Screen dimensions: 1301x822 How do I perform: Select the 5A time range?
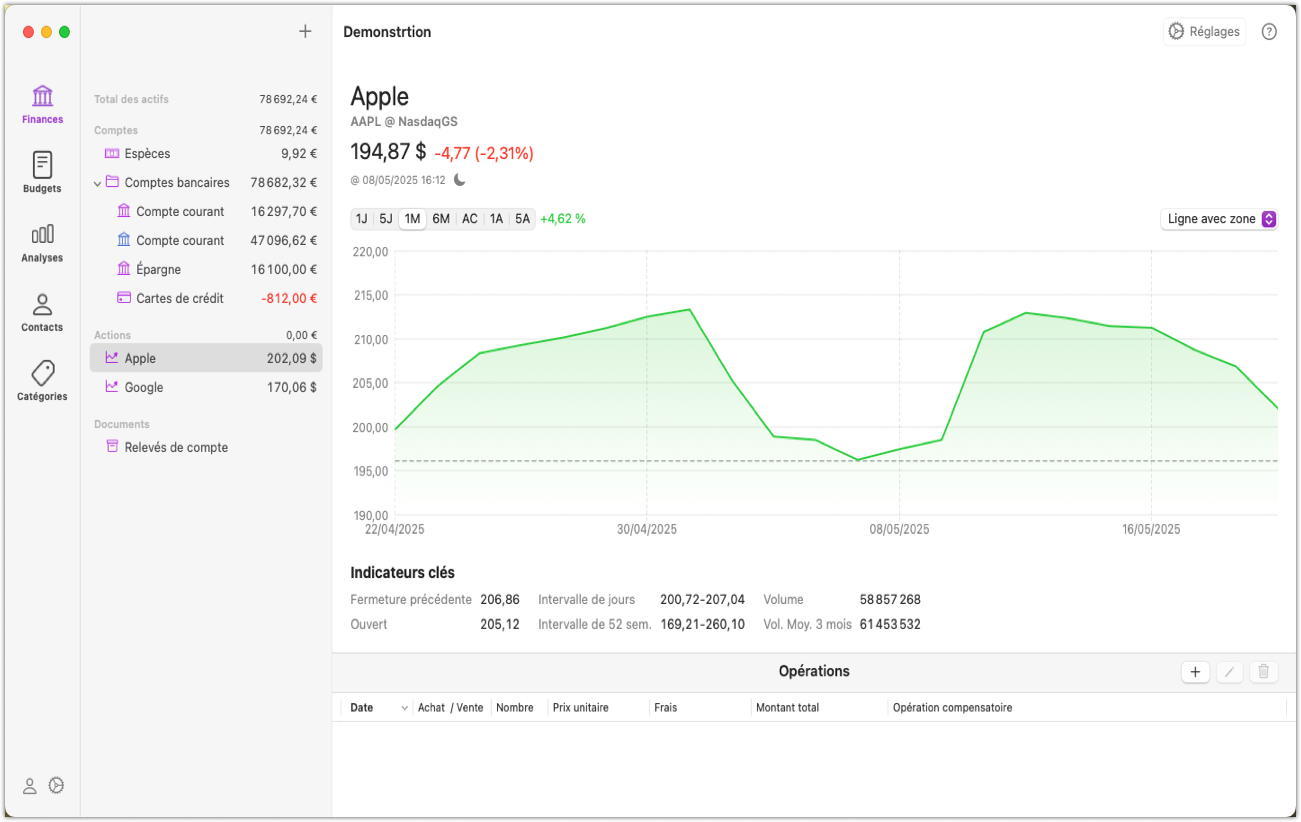523,219
